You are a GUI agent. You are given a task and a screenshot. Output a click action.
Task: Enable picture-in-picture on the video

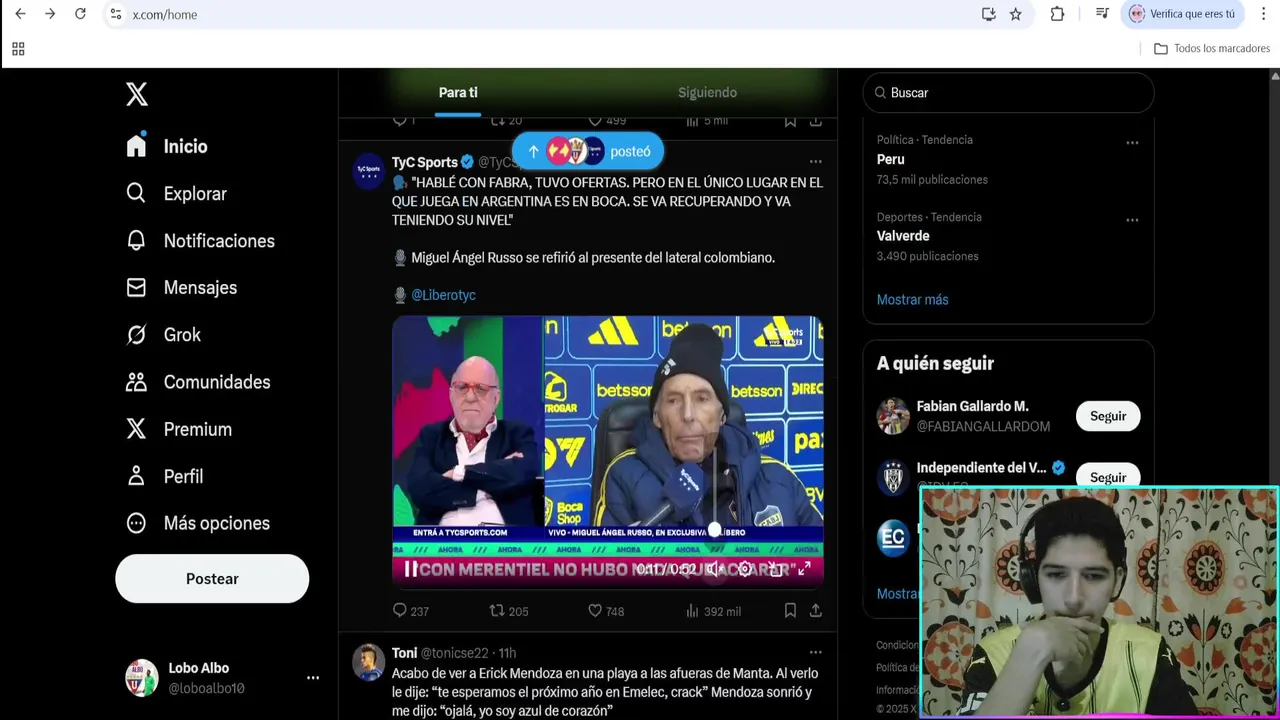pos(775,569)
